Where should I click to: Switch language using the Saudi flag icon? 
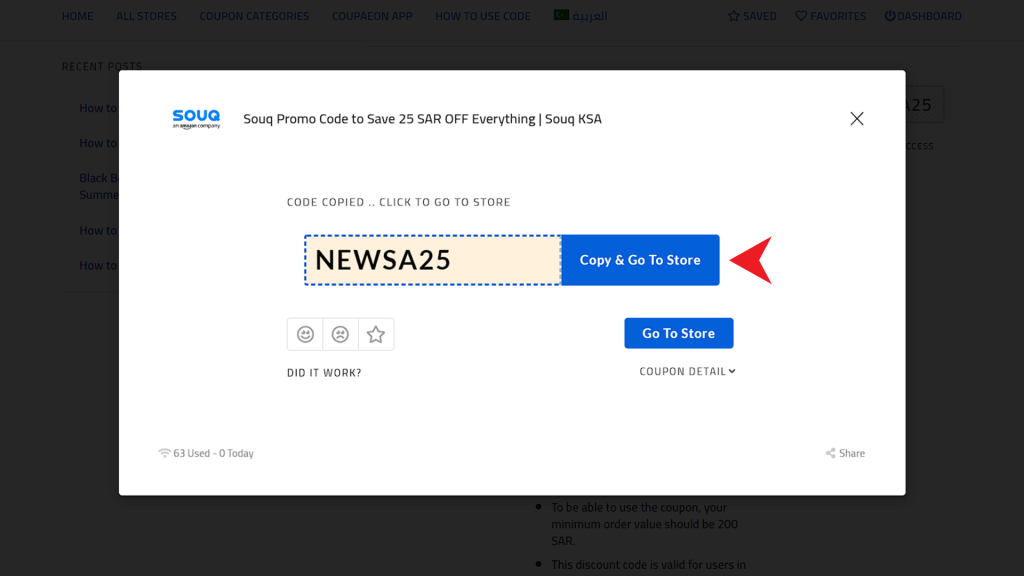pyautogui.click(x=560, y=15)
